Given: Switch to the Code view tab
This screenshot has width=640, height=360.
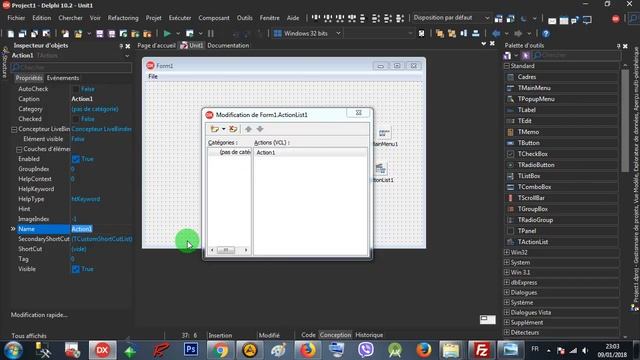Looking at the screenshot, I should click(308, 335).
